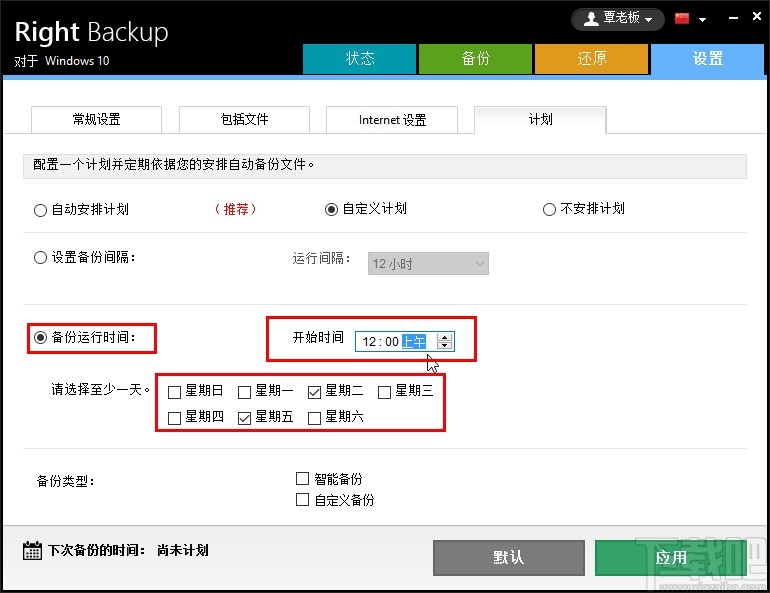Check the 星期日 checkbox
The width and height of the screenshot is (770, 593).
(x=174, y=392)
